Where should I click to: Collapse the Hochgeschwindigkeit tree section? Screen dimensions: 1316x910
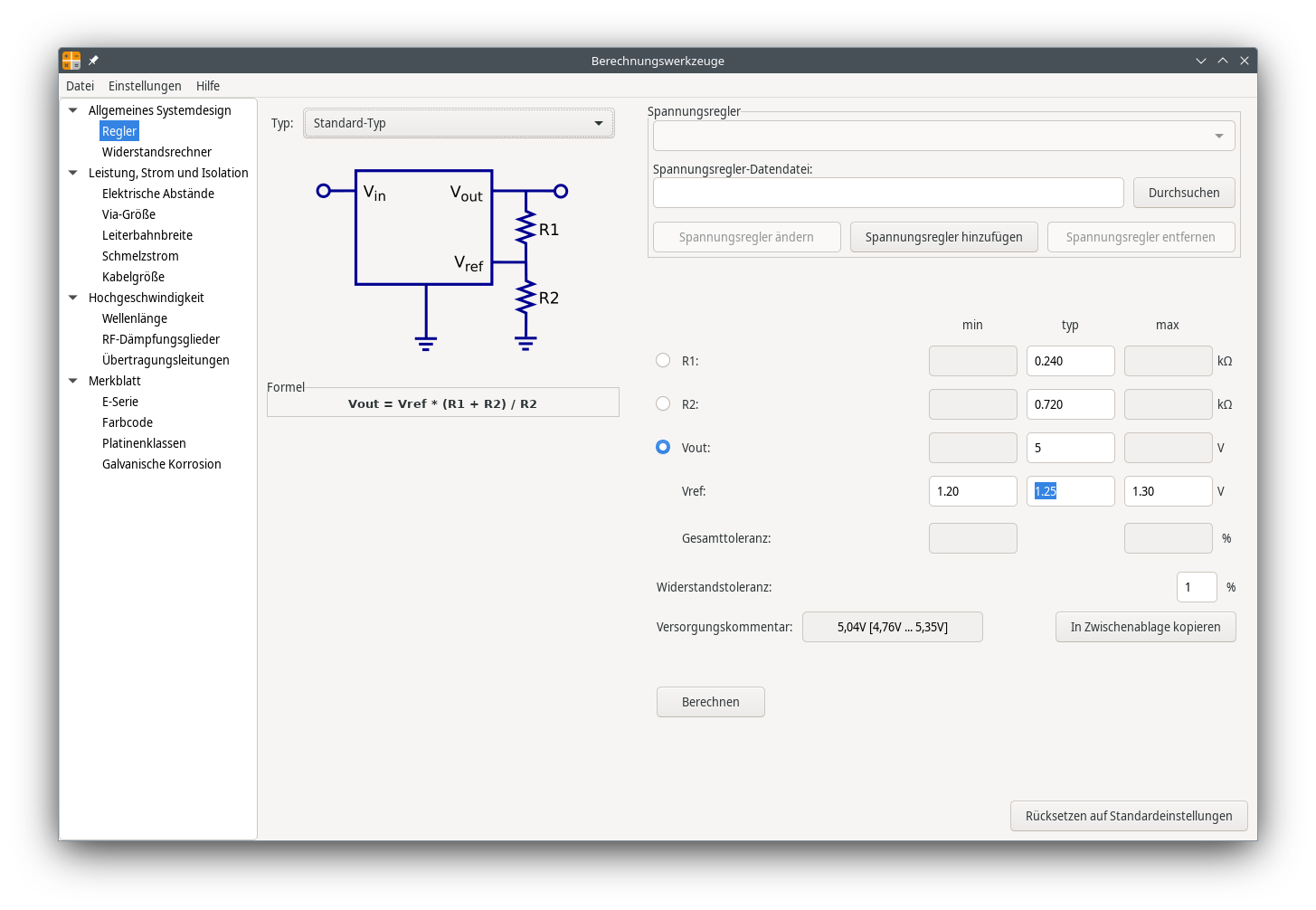click(x=73, y=298)
